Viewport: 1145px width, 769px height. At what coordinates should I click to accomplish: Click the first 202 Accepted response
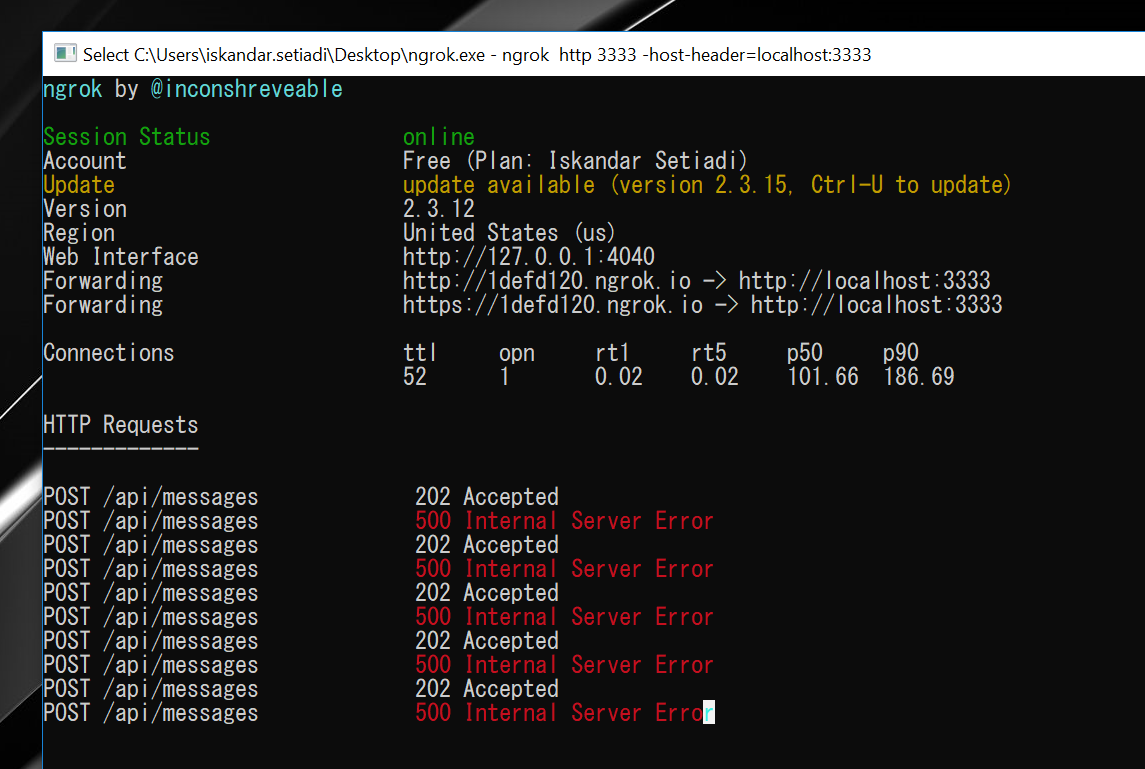(487, 497)
